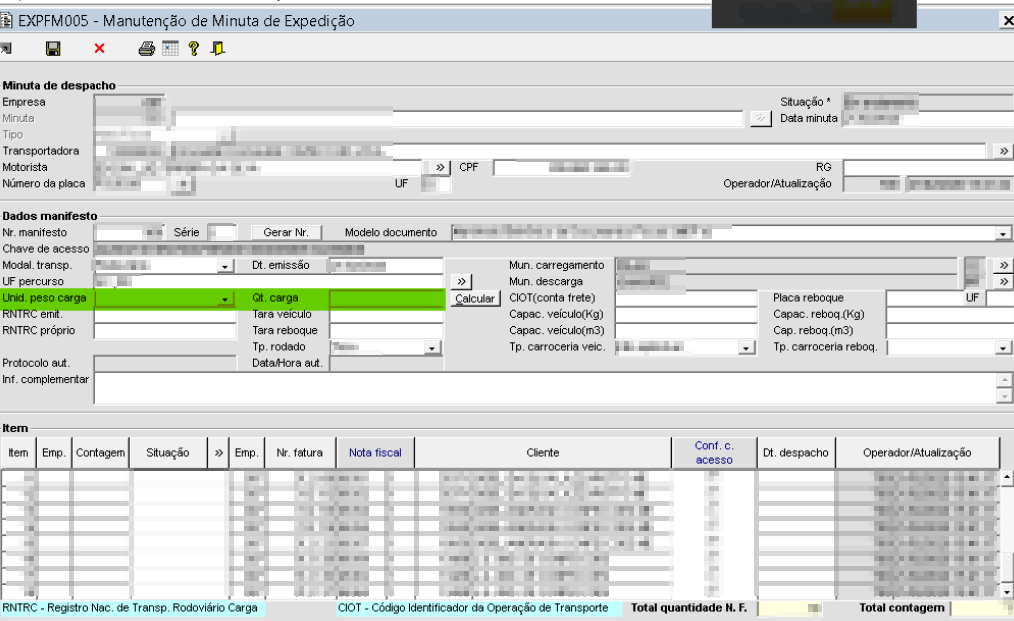Focus the Nr. manifesto input field
This screenshot has width=1014, height=621.
pos(129,232)
